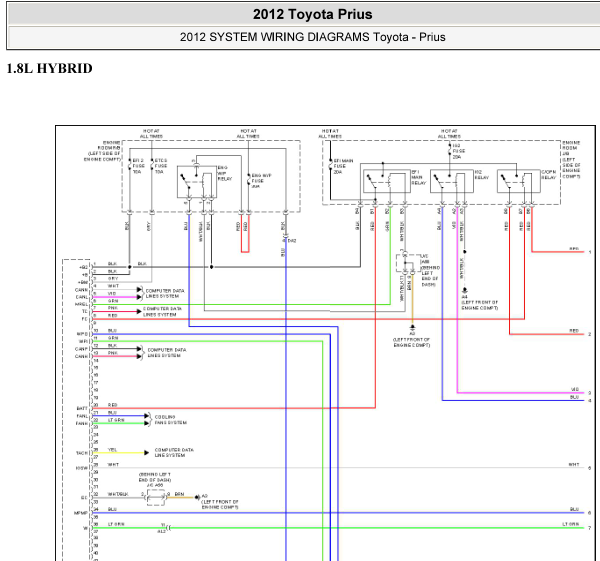Click the 'PNK' label at pin 7

tap(112, 308)
